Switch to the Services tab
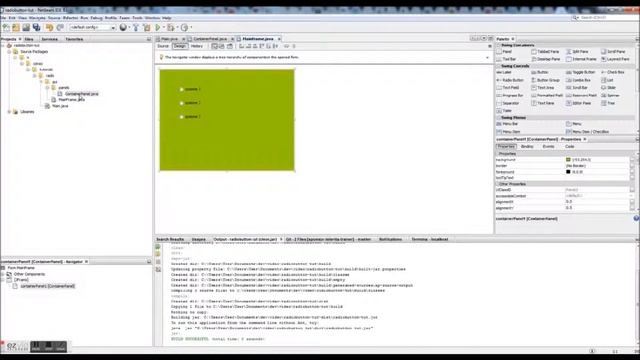640x360 pixels. click(49, 39)
